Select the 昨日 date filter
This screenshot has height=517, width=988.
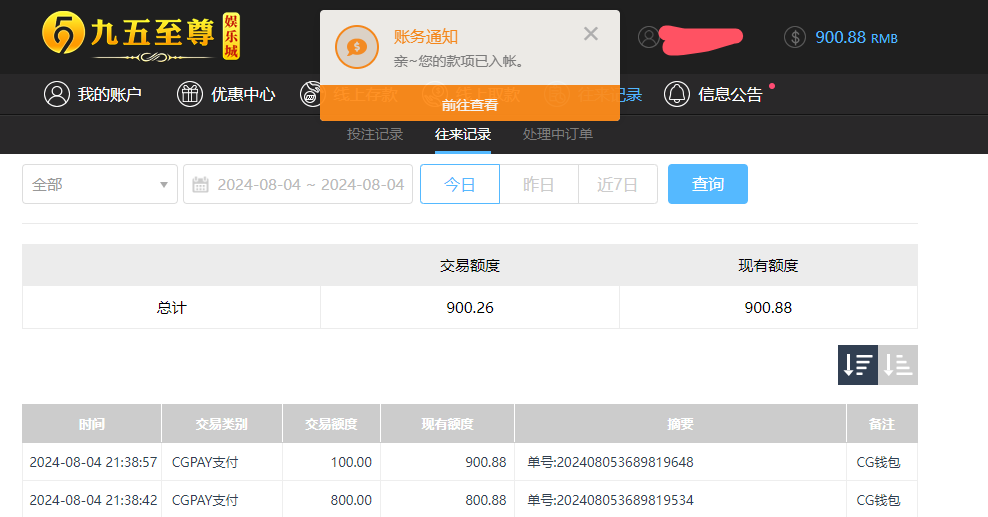point(539,184)
